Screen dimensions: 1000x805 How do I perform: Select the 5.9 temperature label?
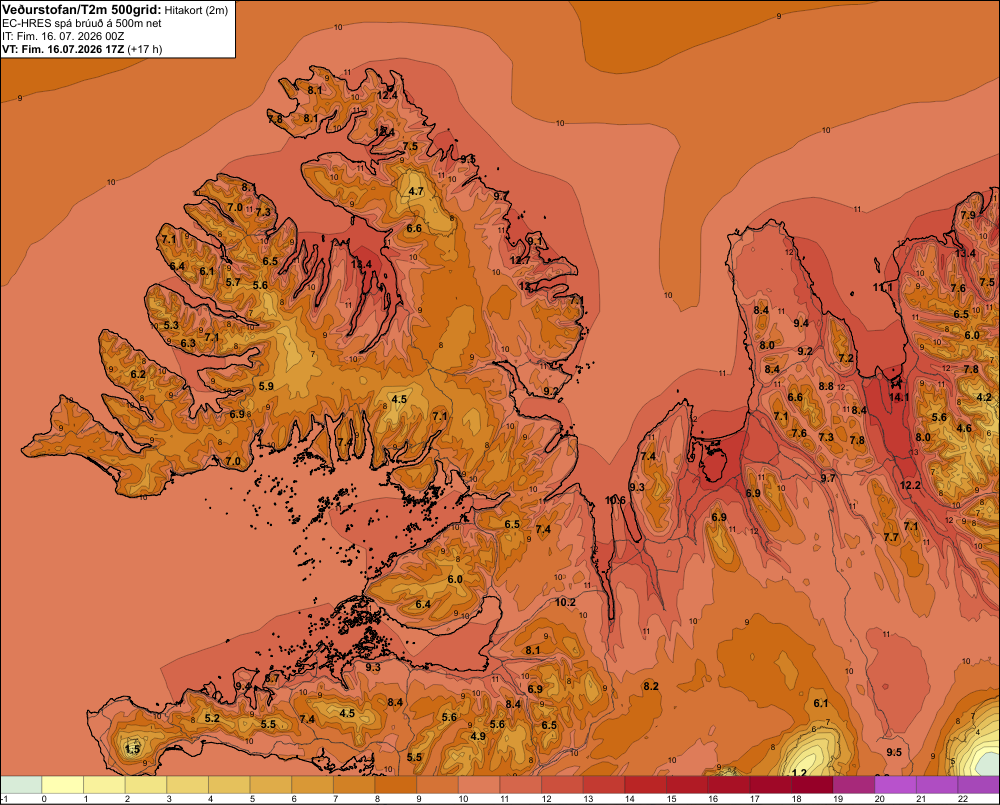point(266,386)
